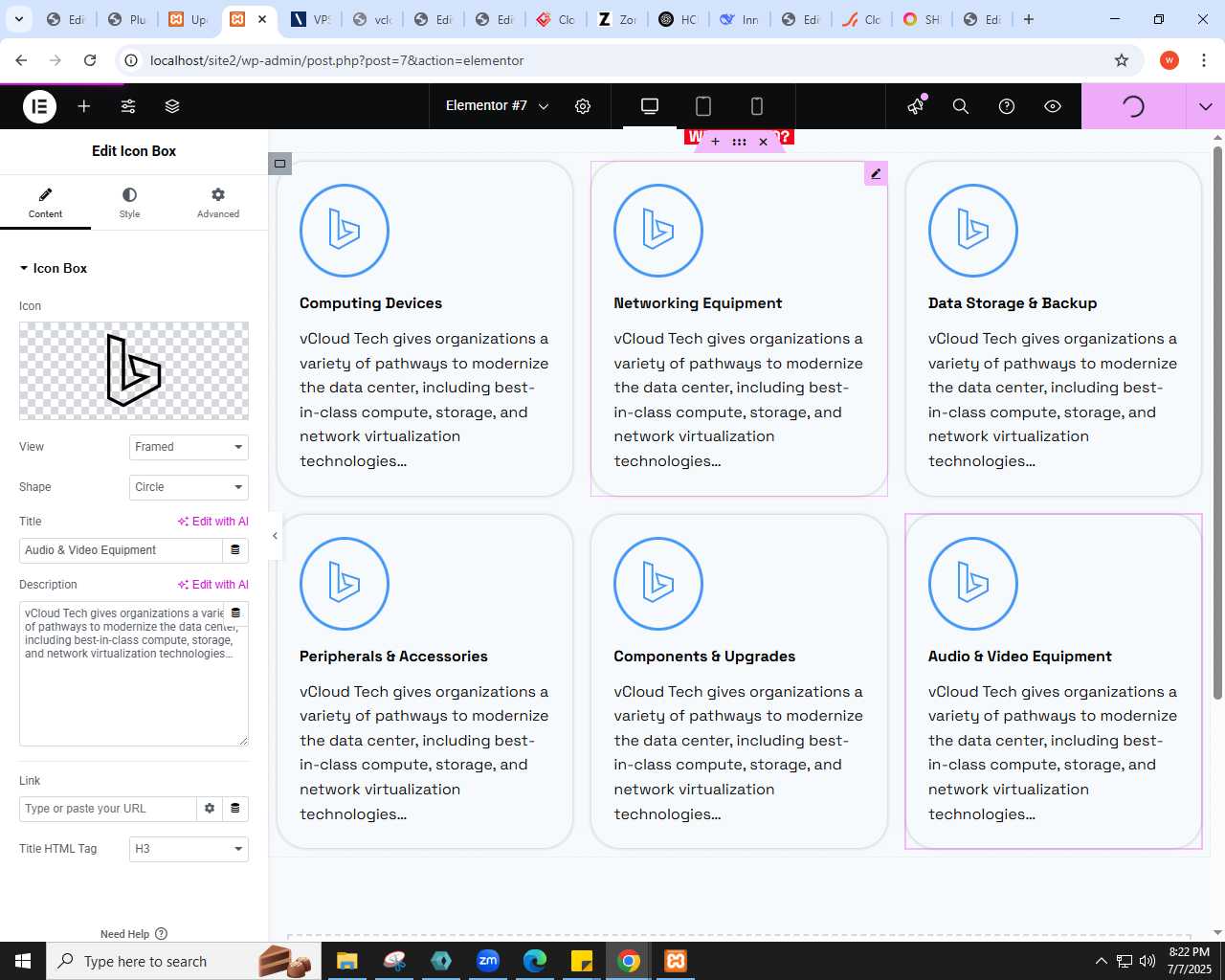
Task: Click the Computing Devices circle icon
Action: point(345,231)
